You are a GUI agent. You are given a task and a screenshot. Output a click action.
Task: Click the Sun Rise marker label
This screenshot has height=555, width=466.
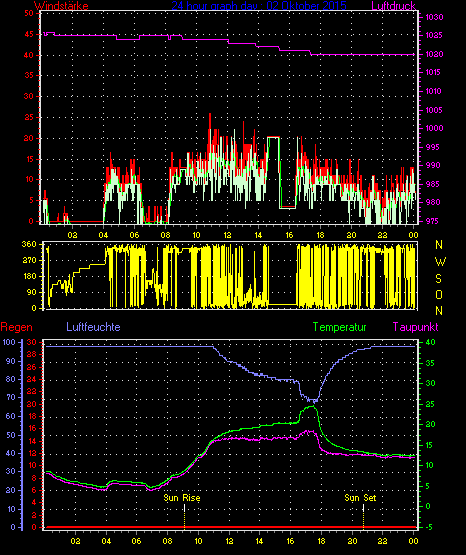click(x=182, y=498)
